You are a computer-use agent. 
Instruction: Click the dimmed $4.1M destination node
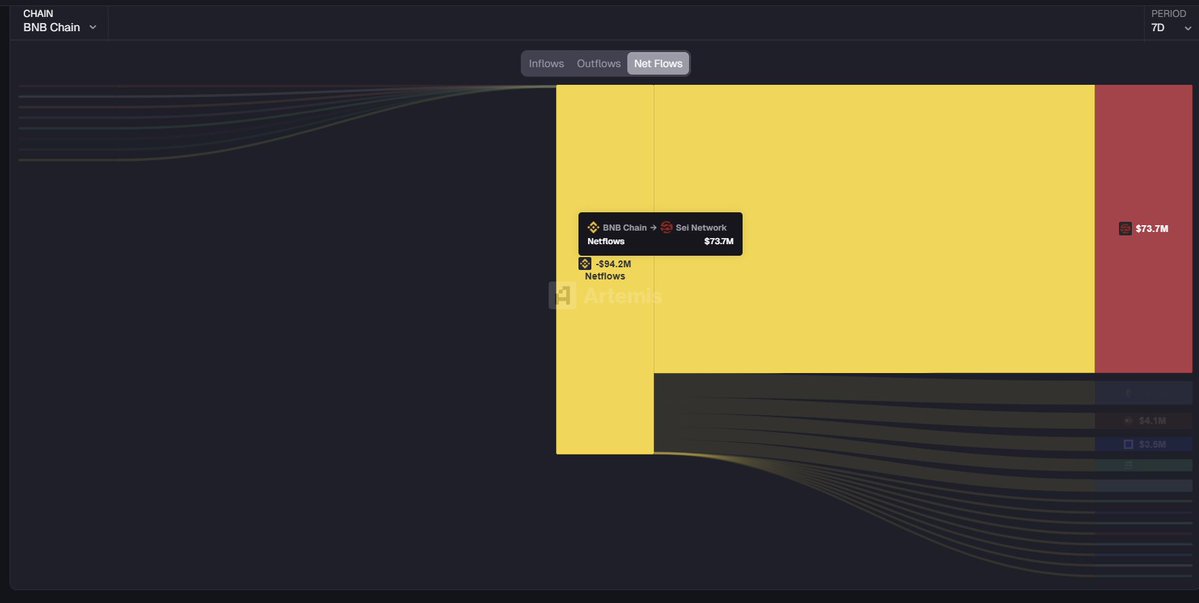[x=1143, y=420]
